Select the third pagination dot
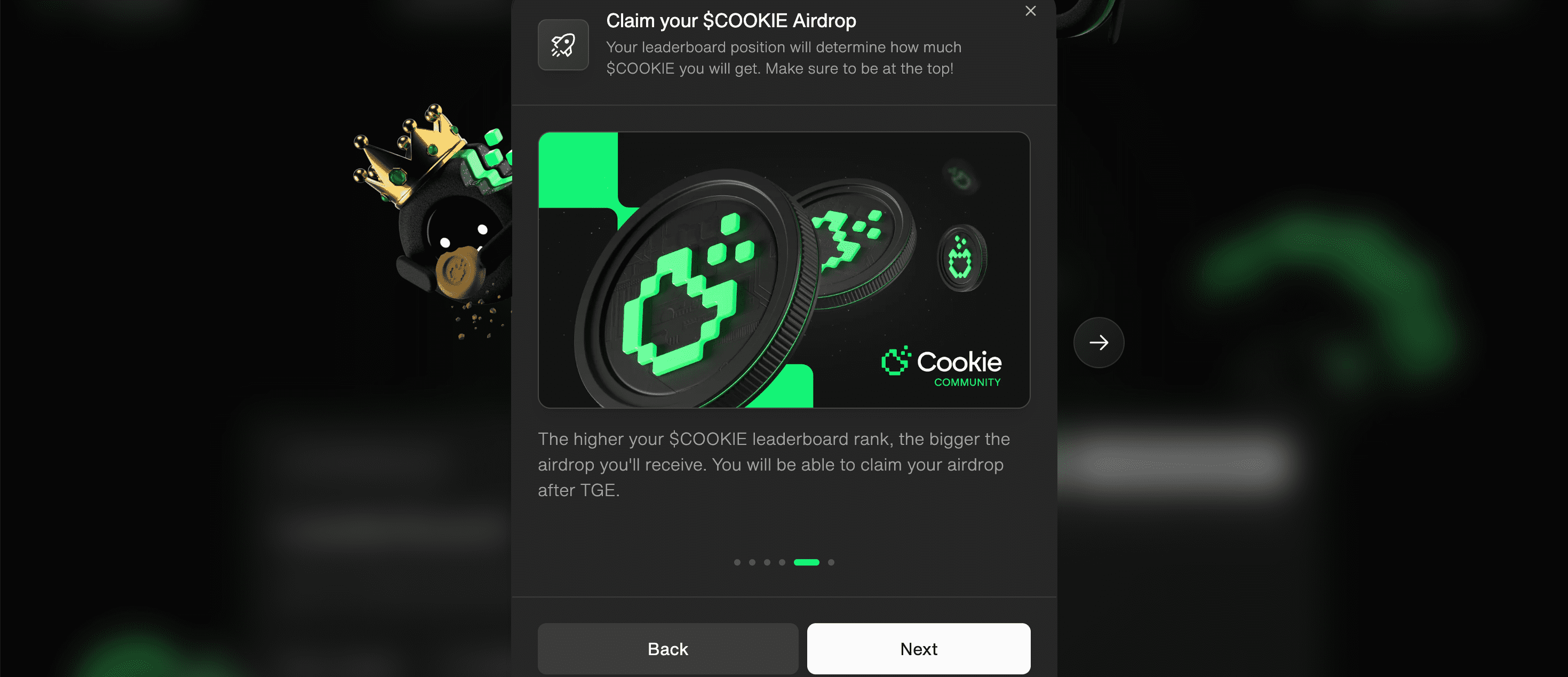Screen dimensions: 1568x677 767,562
